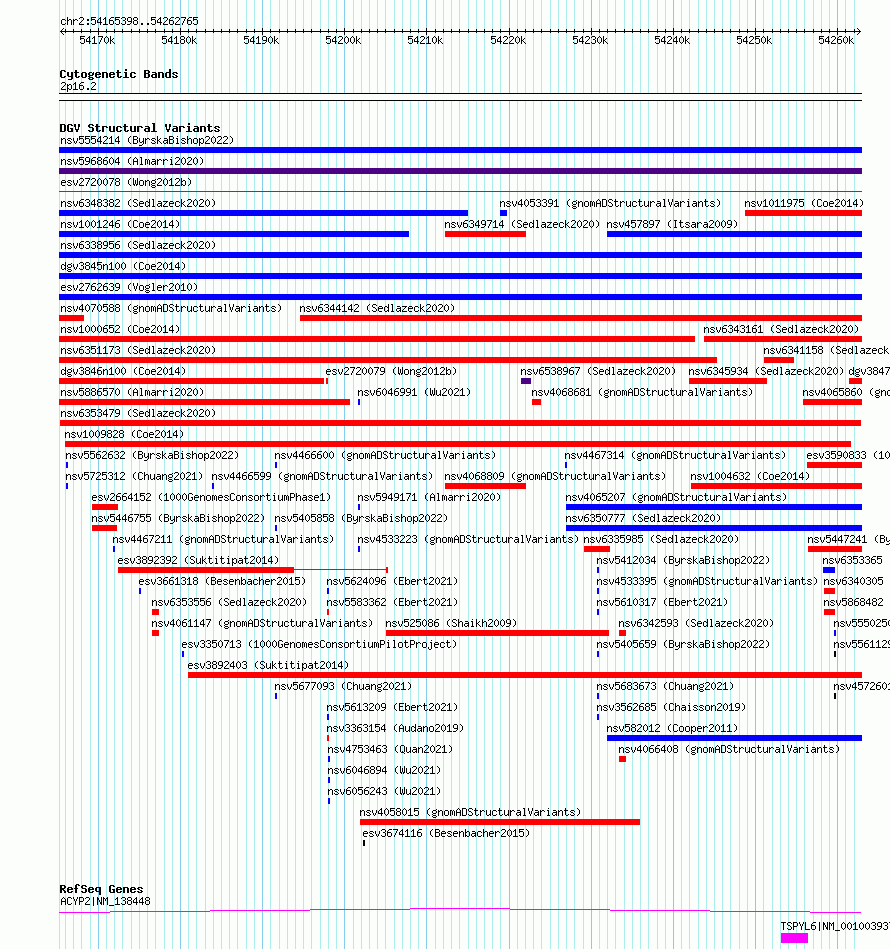Select esv2664152 (1000GenomesConsortiumPhase1) label

click(x=211, y=497)
